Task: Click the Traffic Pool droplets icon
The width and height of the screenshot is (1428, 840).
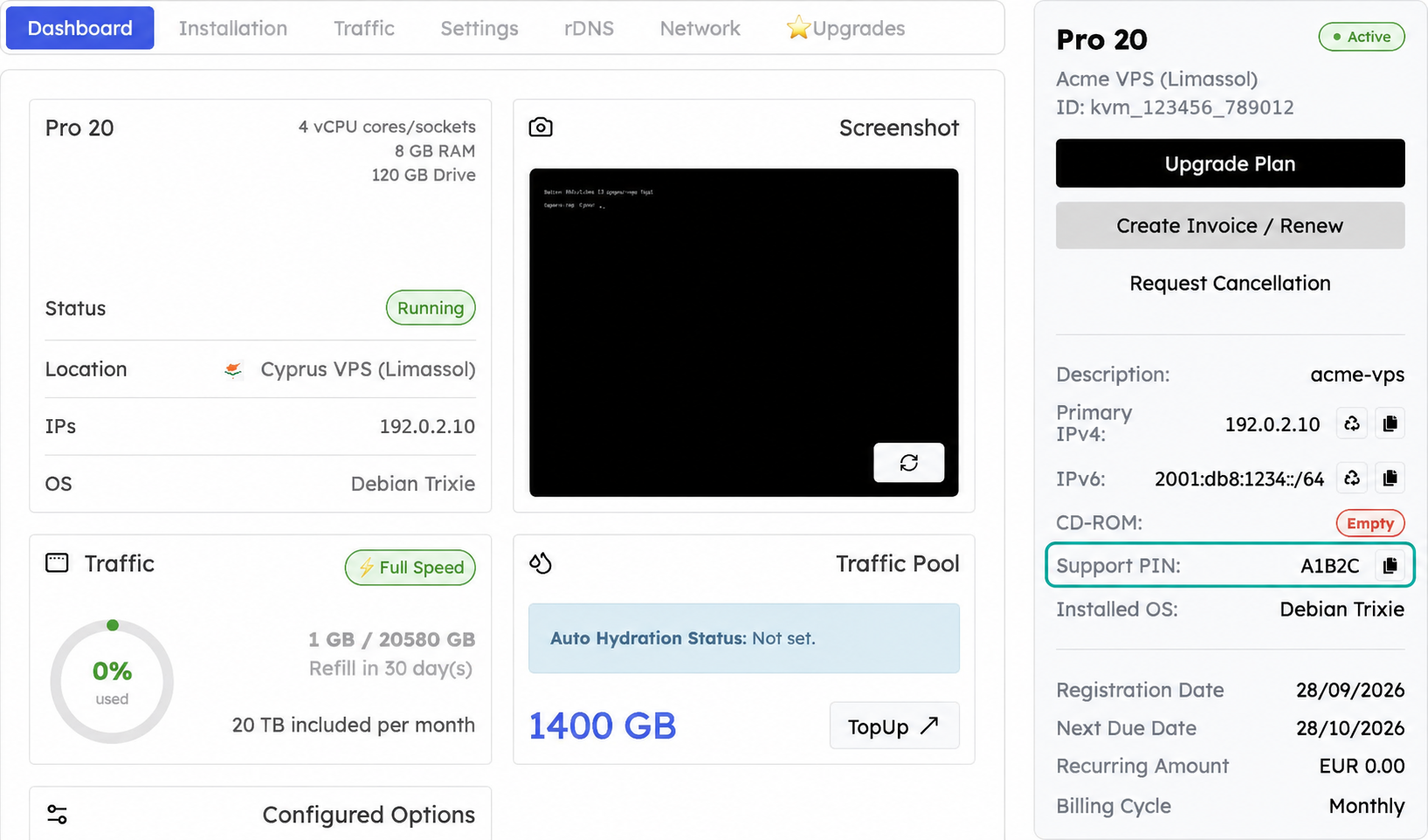Action: 541,563
